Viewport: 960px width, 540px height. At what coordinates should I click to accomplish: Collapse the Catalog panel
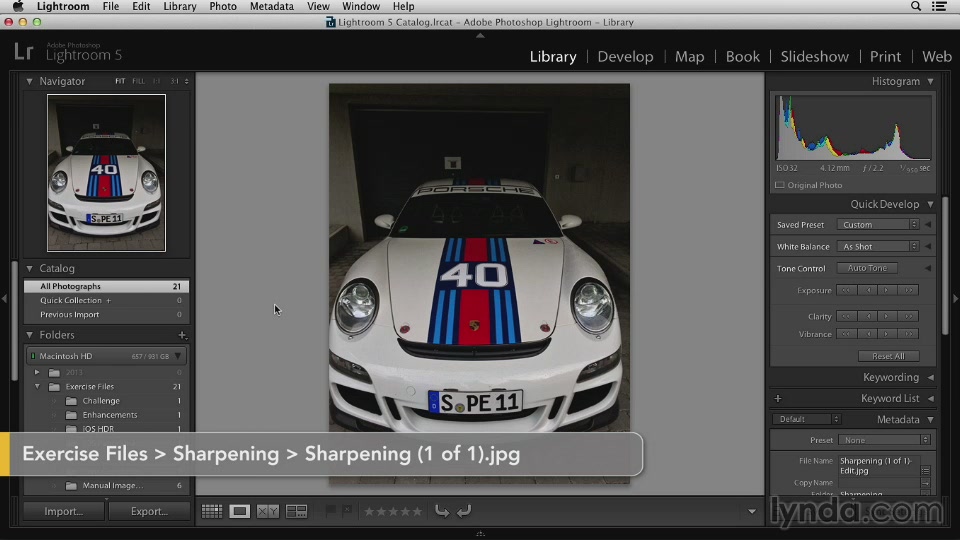click(x=29, y=268)
